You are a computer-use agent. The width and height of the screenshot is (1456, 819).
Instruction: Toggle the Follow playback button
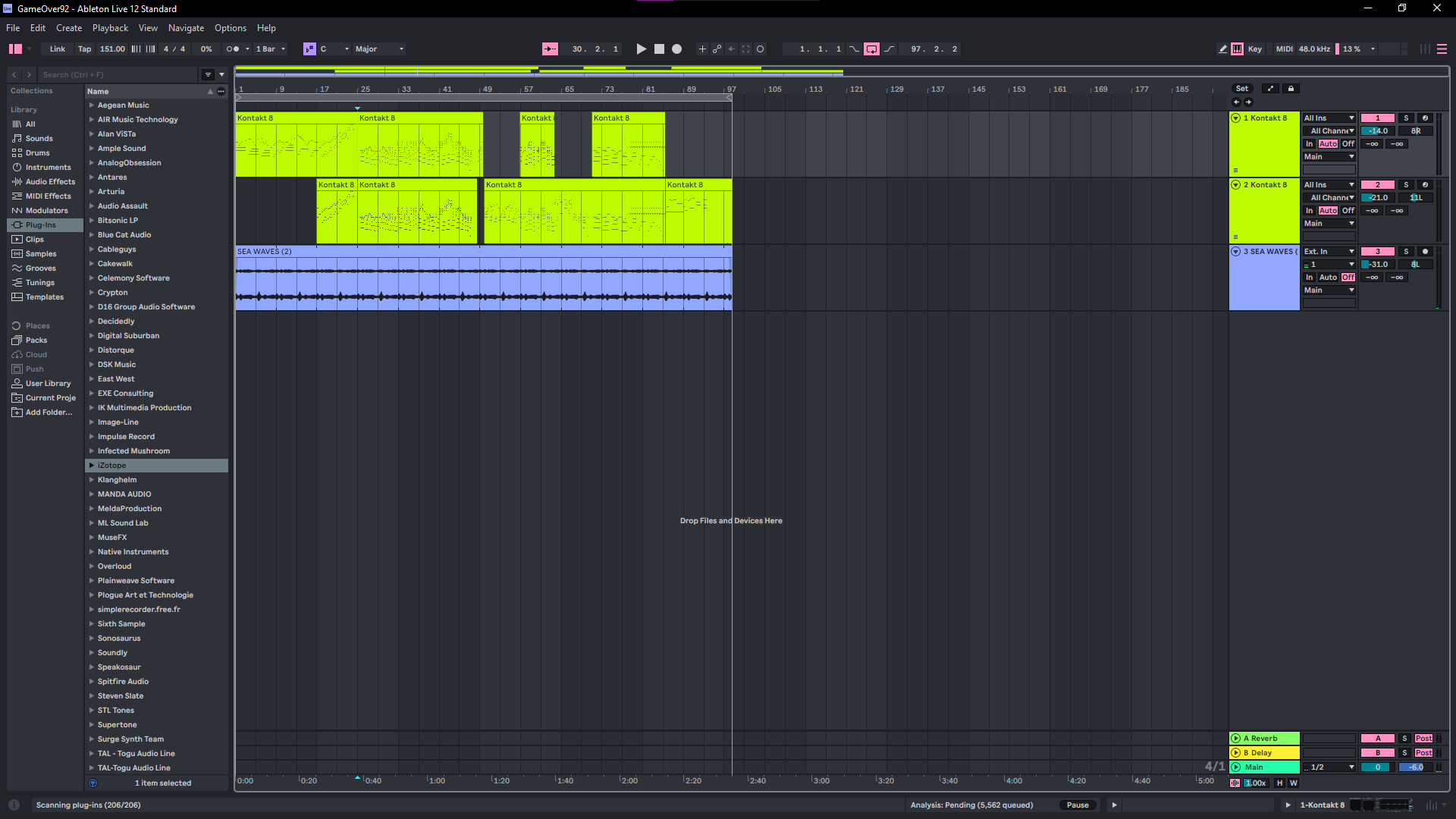(x=550, y=49)
